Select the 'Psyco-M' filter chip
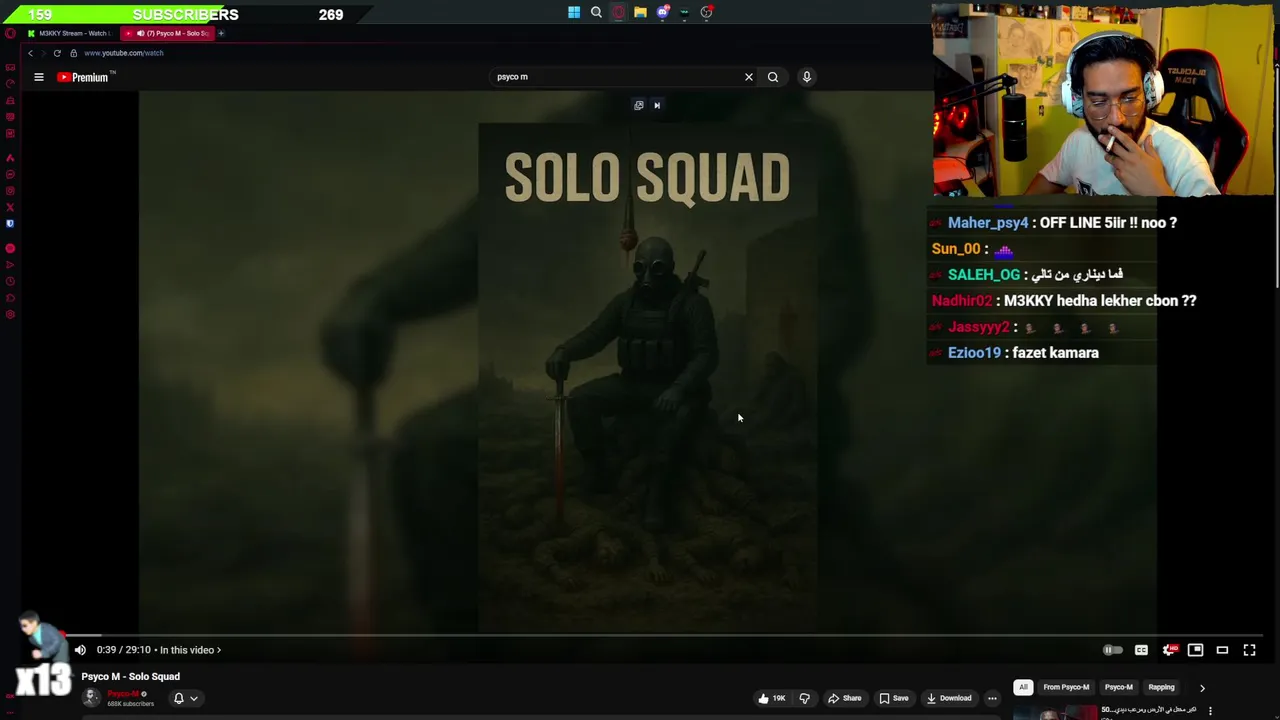Screen dimensions: 1280x720 pos(1118,687)
